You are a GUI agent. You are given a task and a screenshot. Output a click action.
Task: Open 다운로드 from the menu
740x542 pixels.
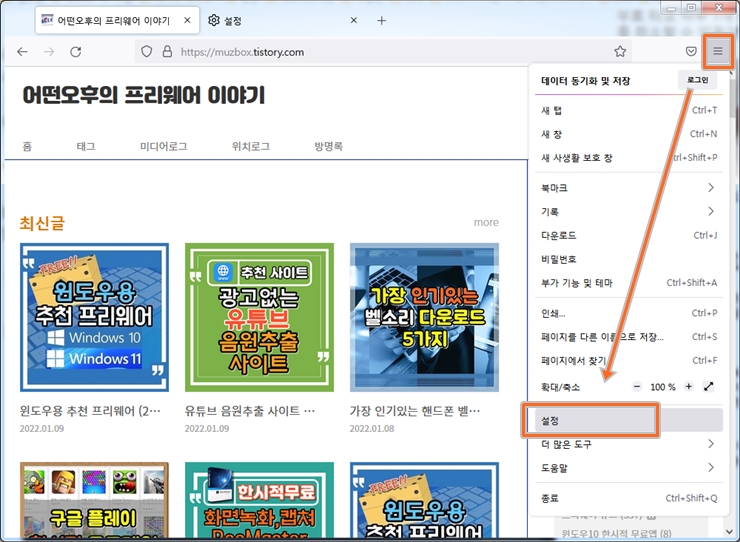tap(629, 235)
